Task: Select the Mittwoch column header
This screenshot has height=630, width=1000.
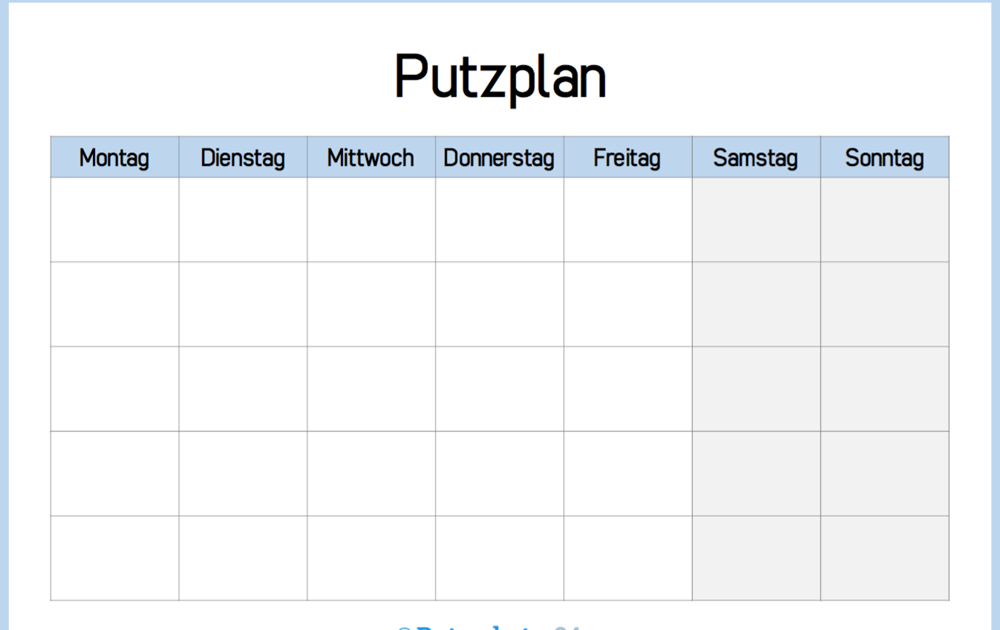Action: (x=371, y=157)
